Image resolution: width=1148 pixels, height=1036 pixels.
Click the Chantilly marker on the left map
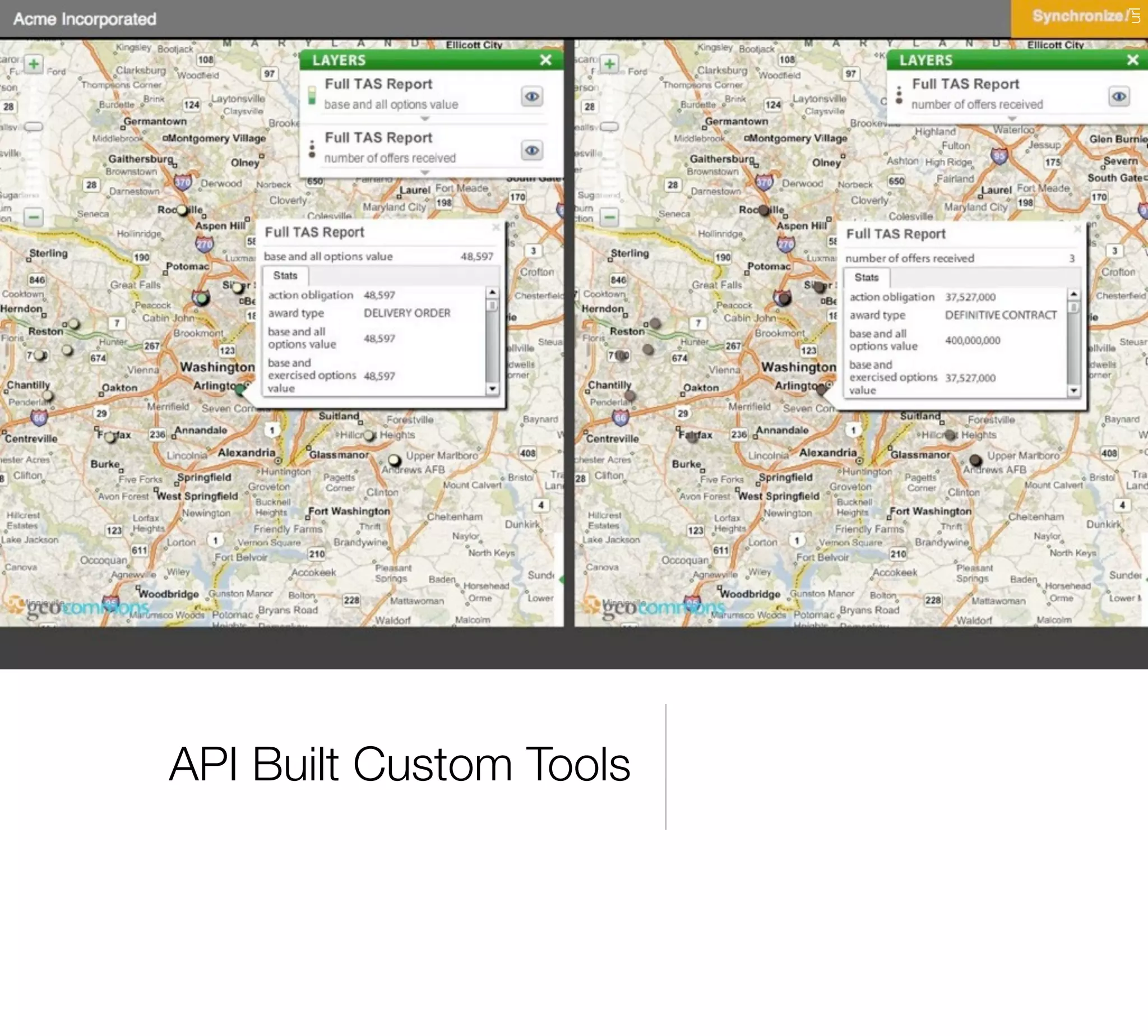coord(48,396)
